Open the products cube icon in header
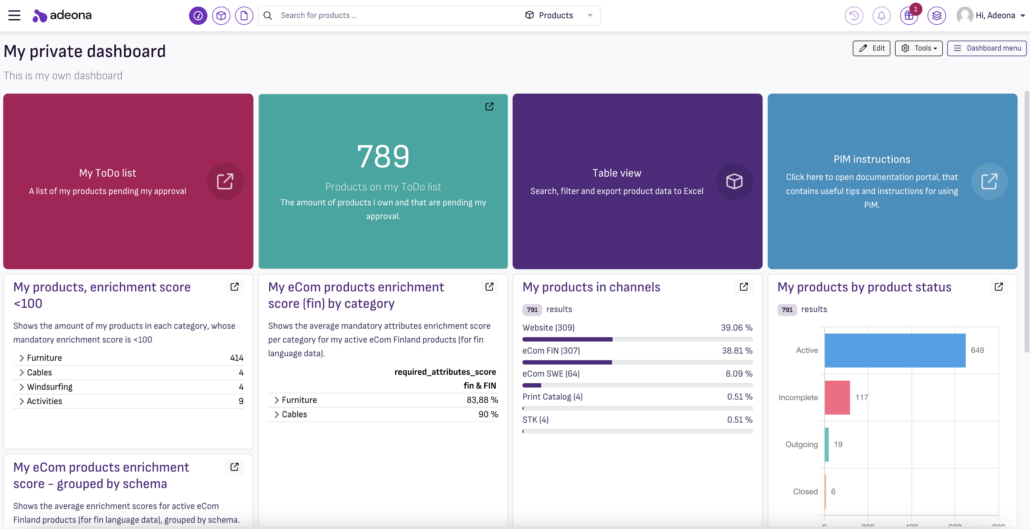 (221, 16)
